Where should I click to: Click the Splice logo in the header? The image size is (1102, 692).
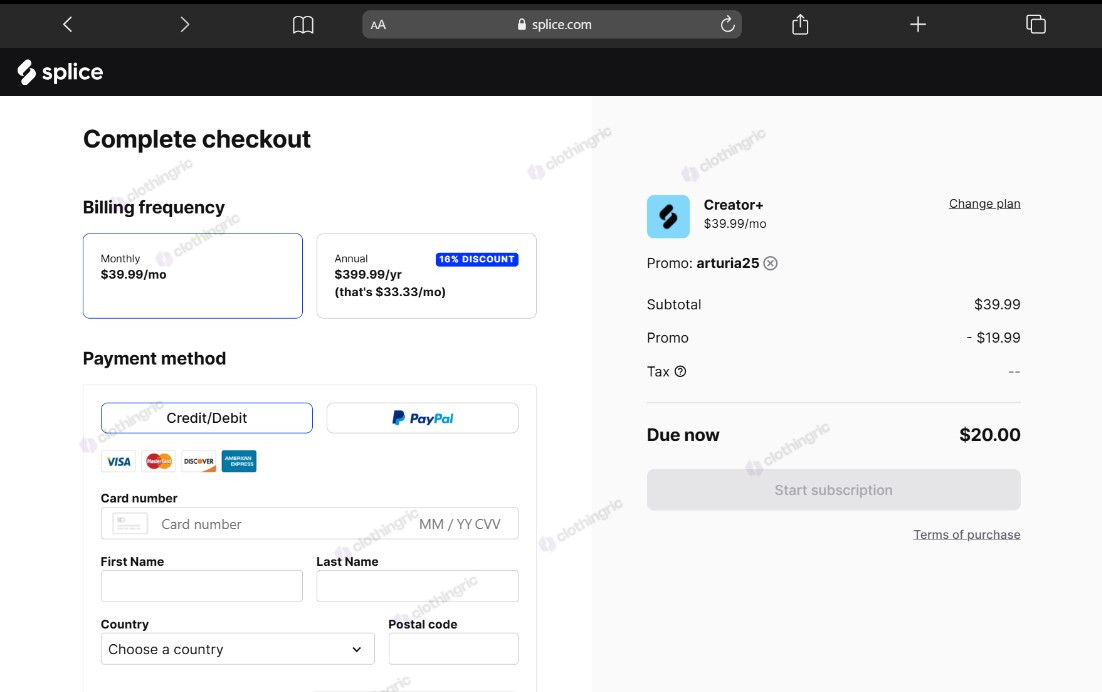coord(60,72)
